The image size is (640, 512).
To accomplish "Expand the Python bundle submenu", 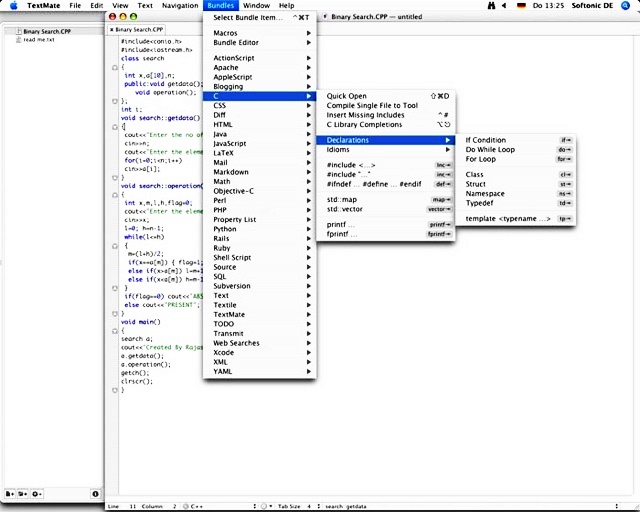I will (260, 229).
